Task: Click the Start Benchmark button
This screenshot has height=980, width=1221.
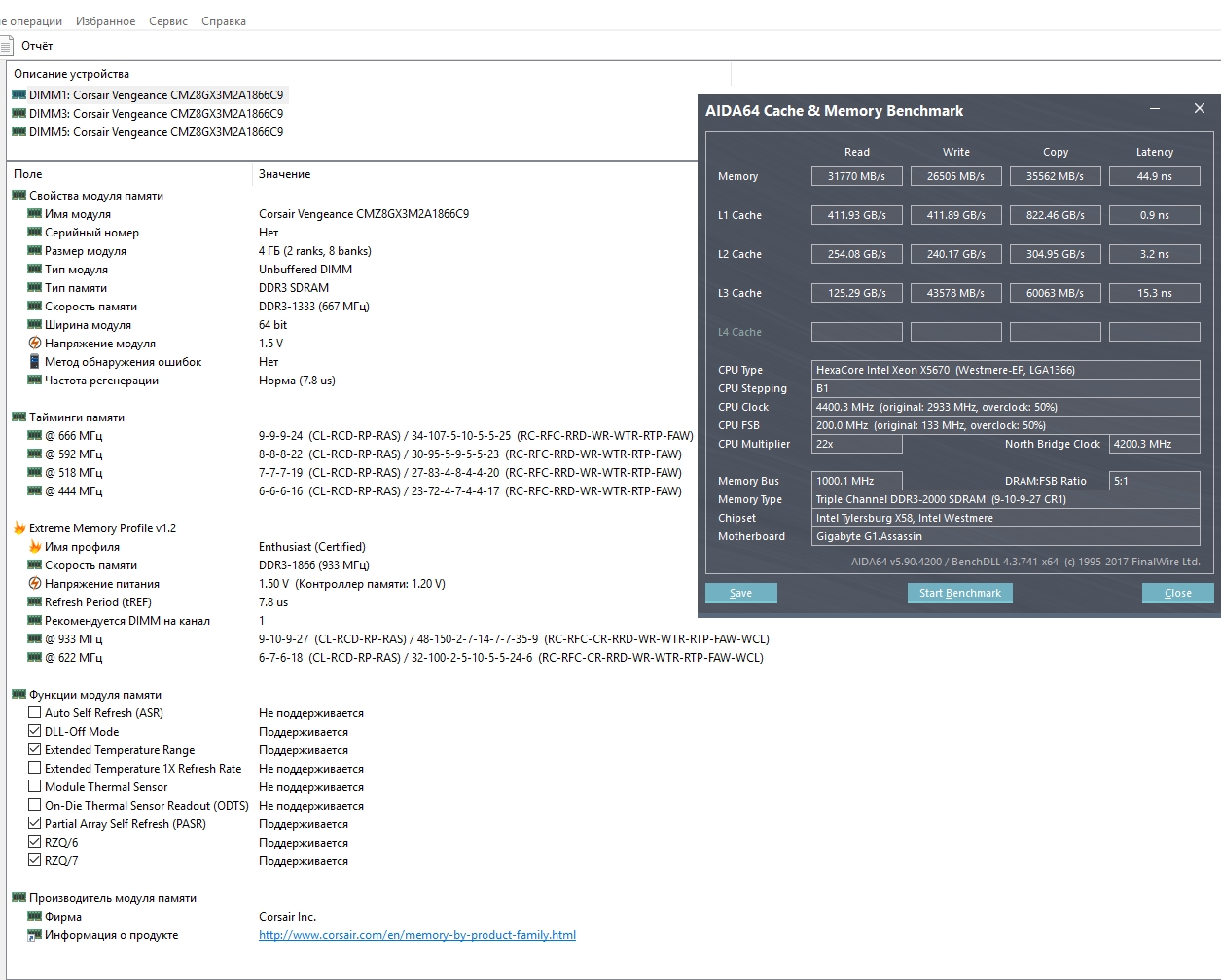Action: pos(959,593)
